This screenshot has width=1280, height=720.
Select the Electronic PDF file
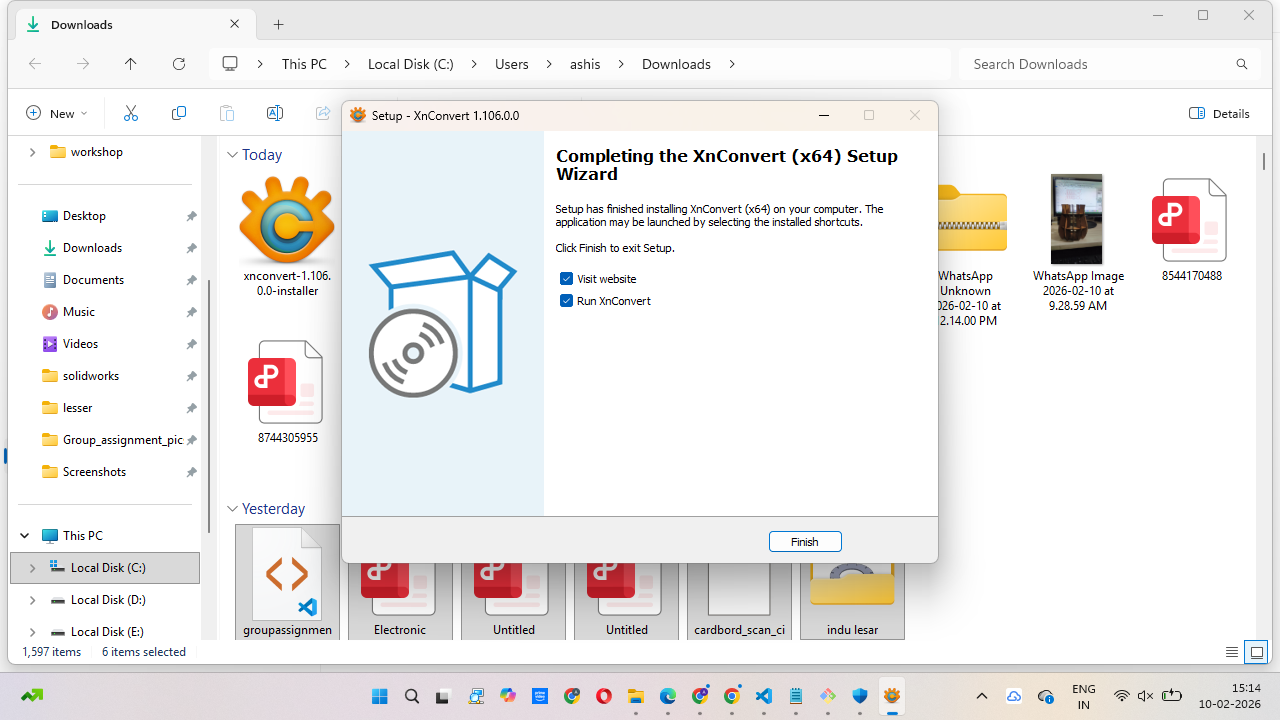coord(400,600)
